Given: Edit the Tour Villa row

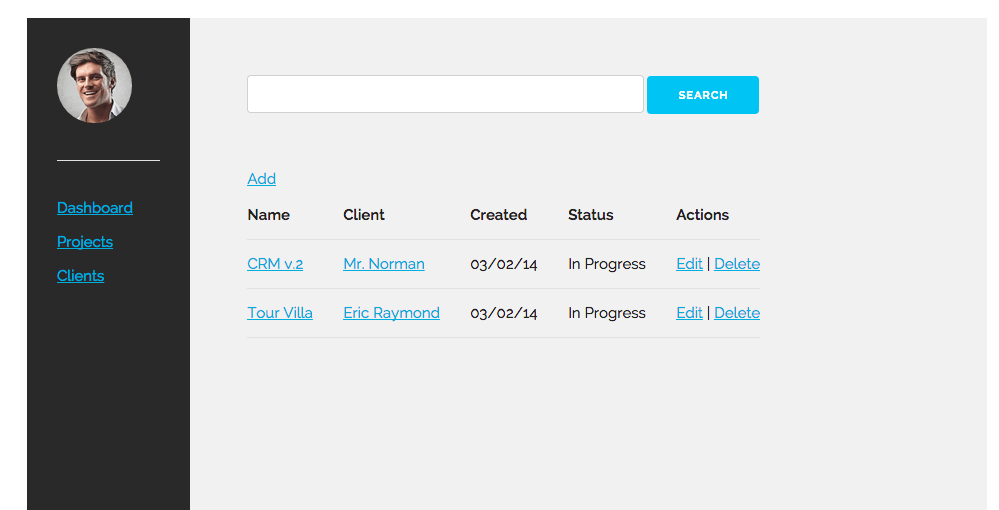Looking at the screenshot, I should click(689, 313).
